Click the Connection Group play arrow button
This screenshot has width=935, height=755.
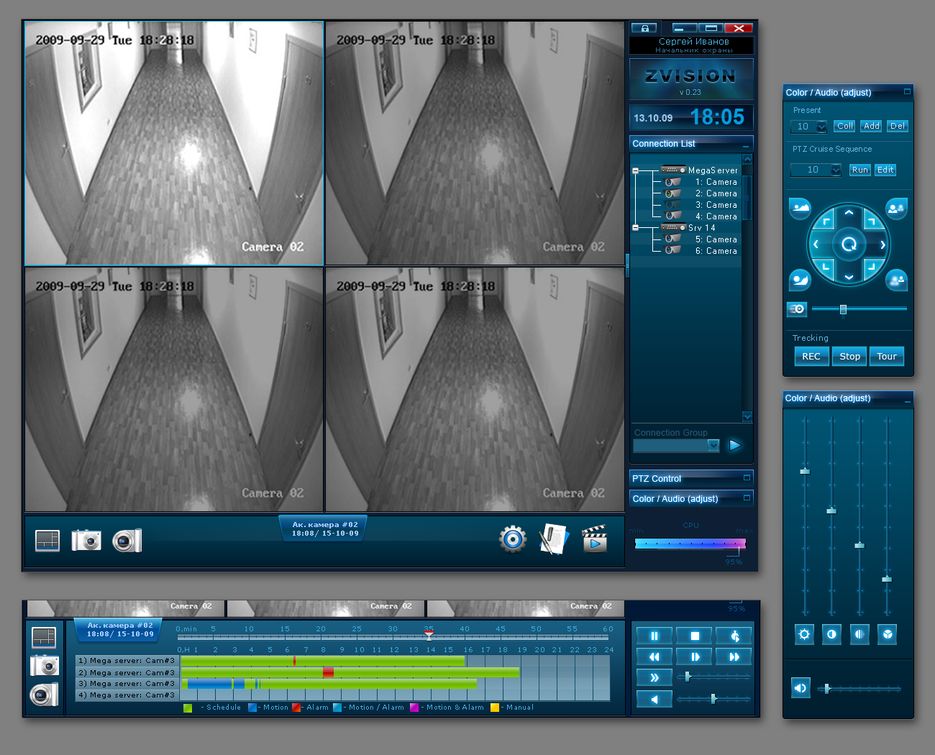point(735,445)
